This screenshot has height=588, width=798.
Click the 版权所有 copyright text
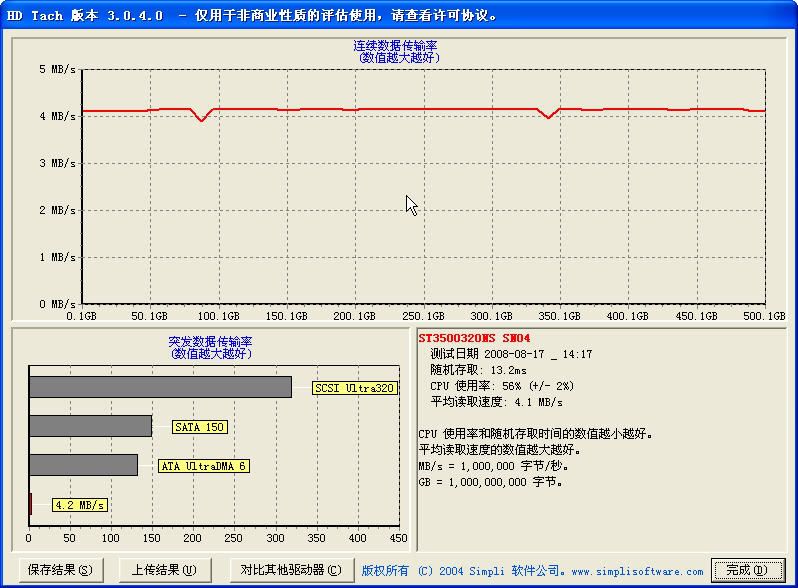tap(386, 571)
